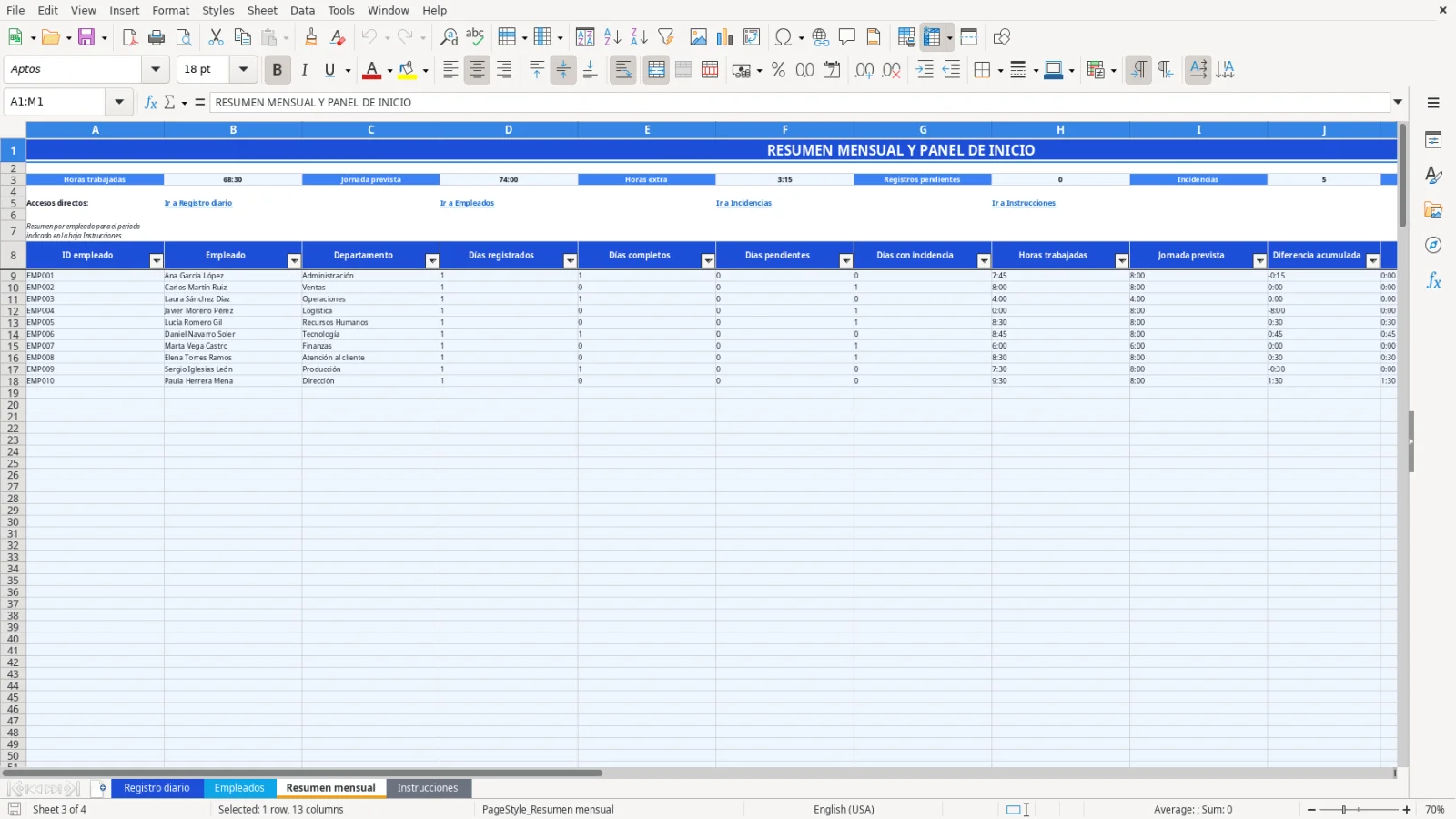The height and width of the screenshot is (819, 1456).
Task: Open the sidebar Properties icon
Action: (x=1433, y=140)
